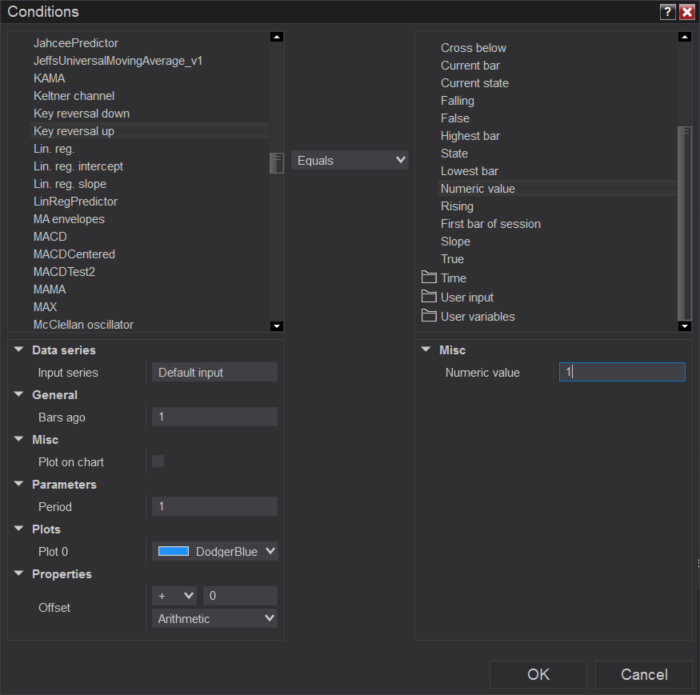700x695 pixels.
Task: Click the left list's up scroll arrow
Action: [277, 37]
